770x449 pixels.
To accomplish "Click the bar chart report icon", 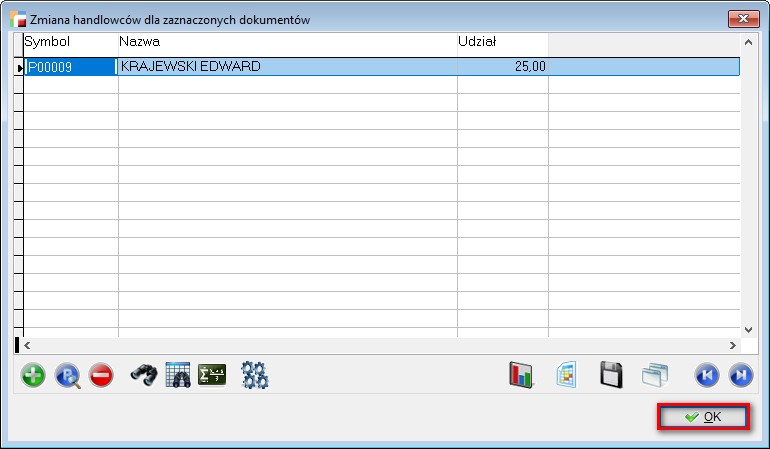I will (x=522, y=376).
